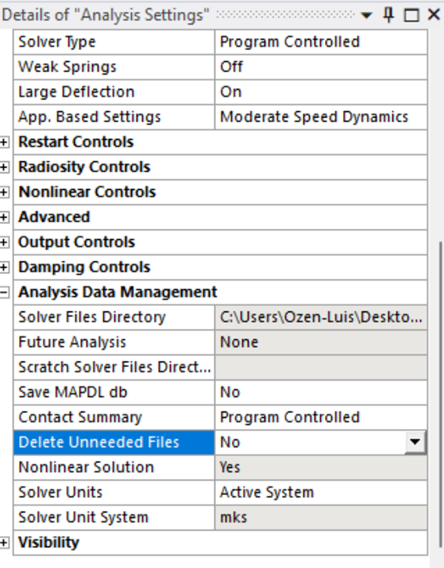This screenshot has width=444, height=568.
Task: Expand the Restart Controls section
Action: coord(4,142)
